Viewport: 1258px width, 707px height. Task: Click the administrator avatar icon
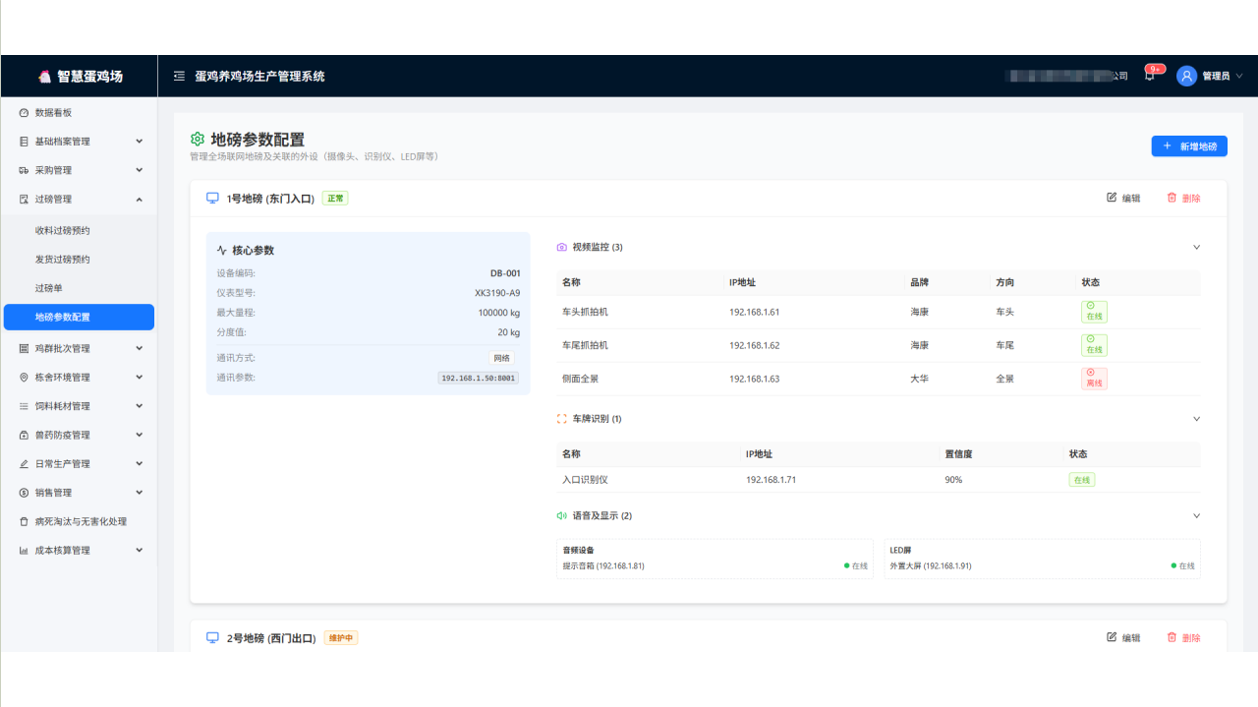(1186, 76)
